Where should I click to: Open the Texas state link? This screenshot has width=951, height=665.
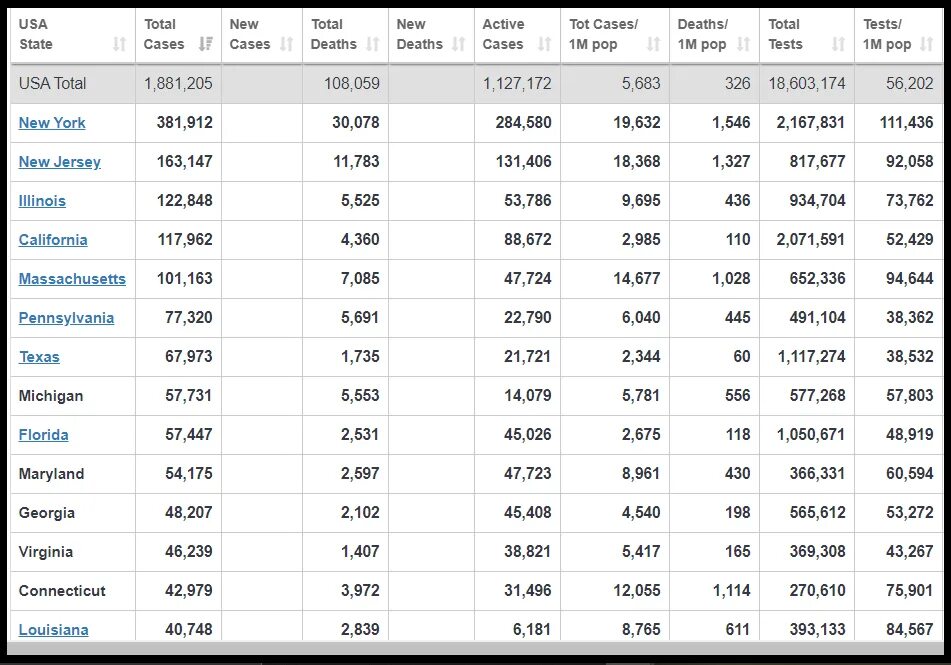point(39,357)
